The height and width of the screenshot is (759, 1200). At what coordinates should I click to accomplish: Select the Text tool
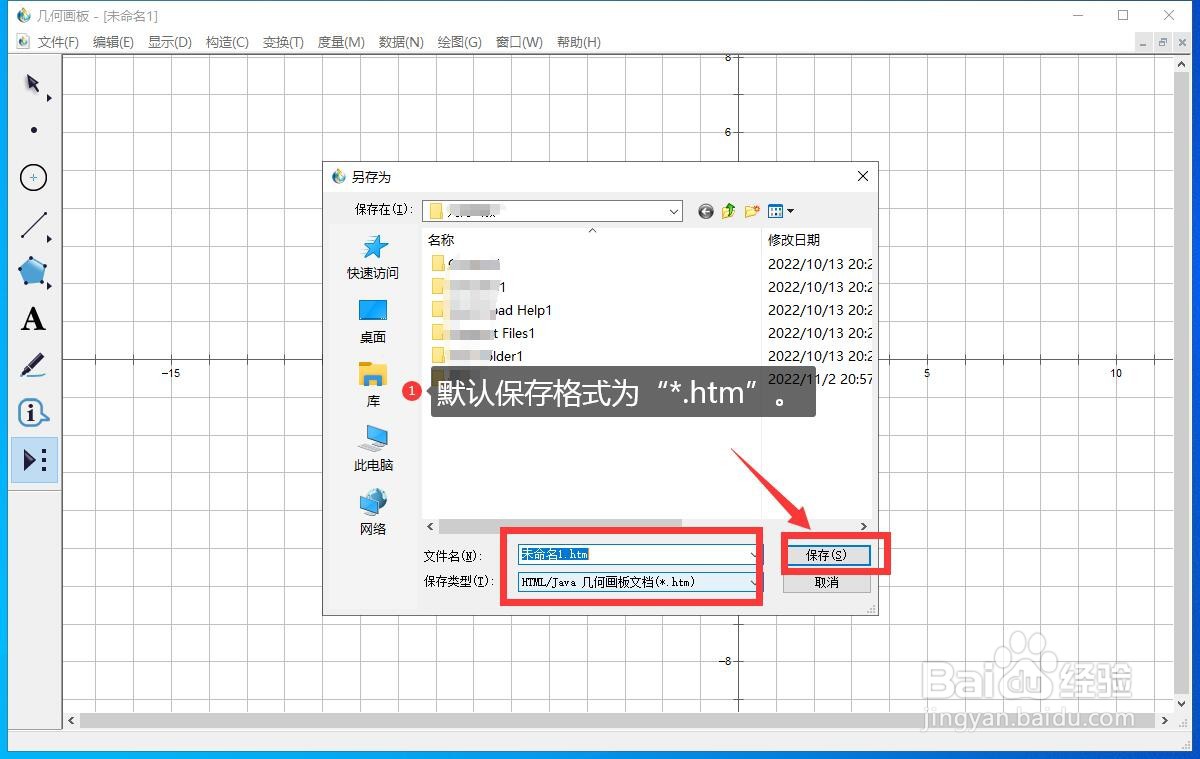click(x=33, y=319)
